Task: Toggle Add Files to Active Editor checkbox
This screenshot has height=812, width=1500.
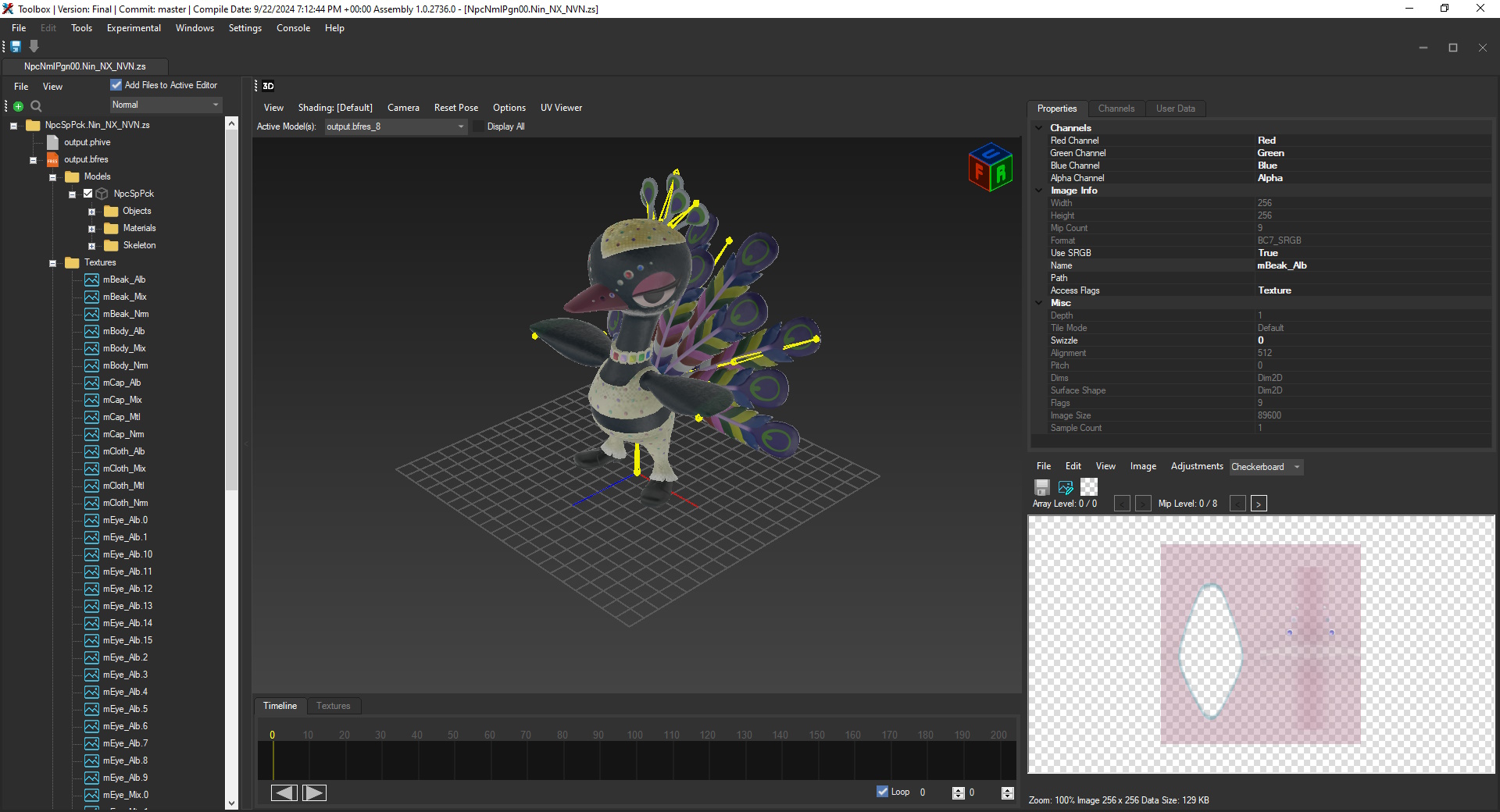Action: [x=116, y=85]
